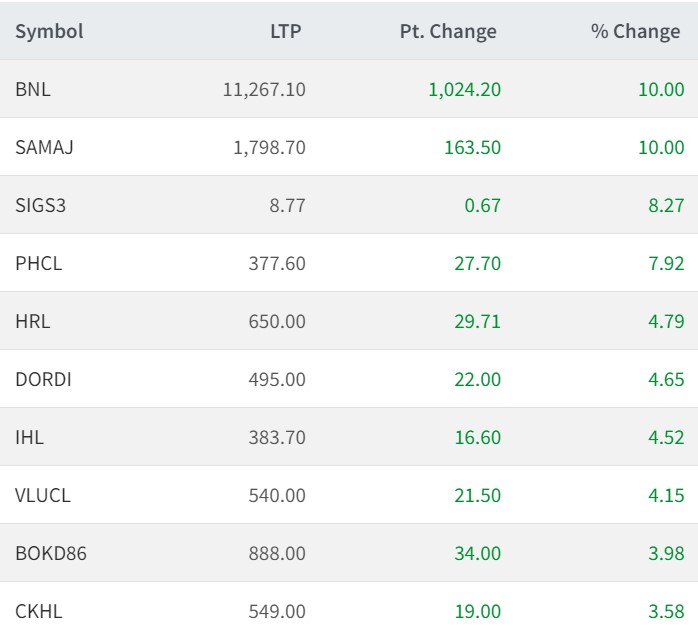Click the Pt. Change column header
Image resolution: width=698 pixels, height=637 pixels.
pyautogui.click(x=447, y=31)
